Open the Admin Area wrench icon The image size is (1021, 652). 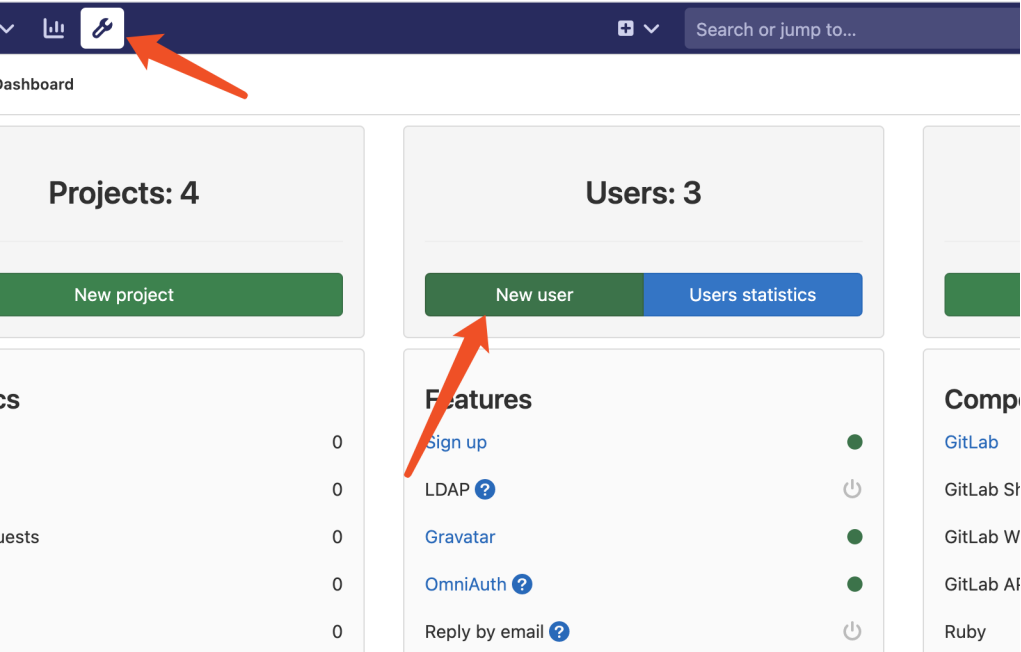(x=102, y=28)
